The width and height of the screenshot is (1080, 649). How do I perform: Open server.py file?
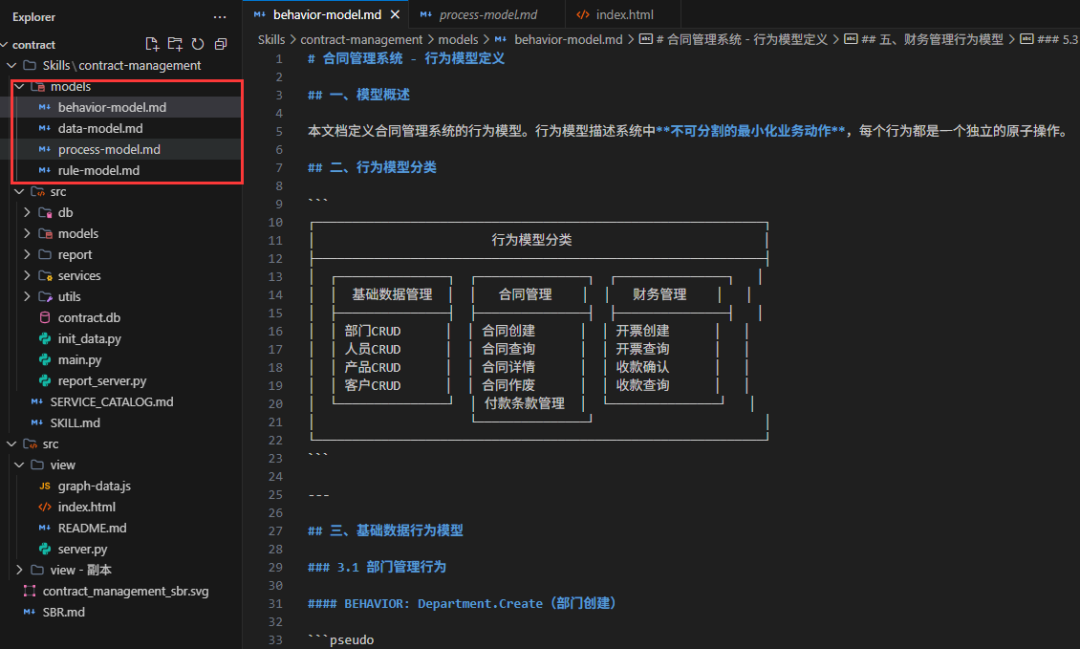[83, 549]
